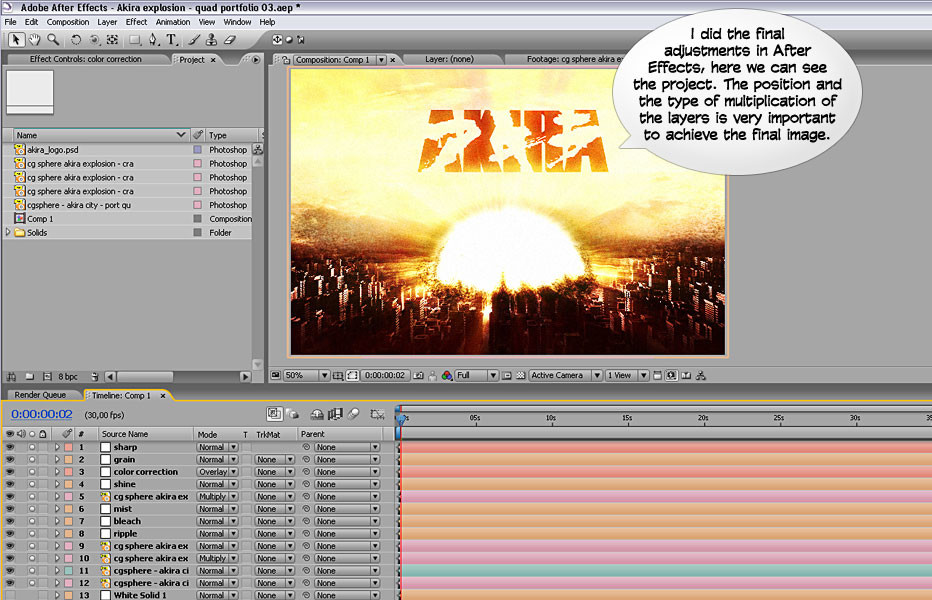Hide the grain layer with its eye
932x600 pixels.
click(x=10, y=460)
